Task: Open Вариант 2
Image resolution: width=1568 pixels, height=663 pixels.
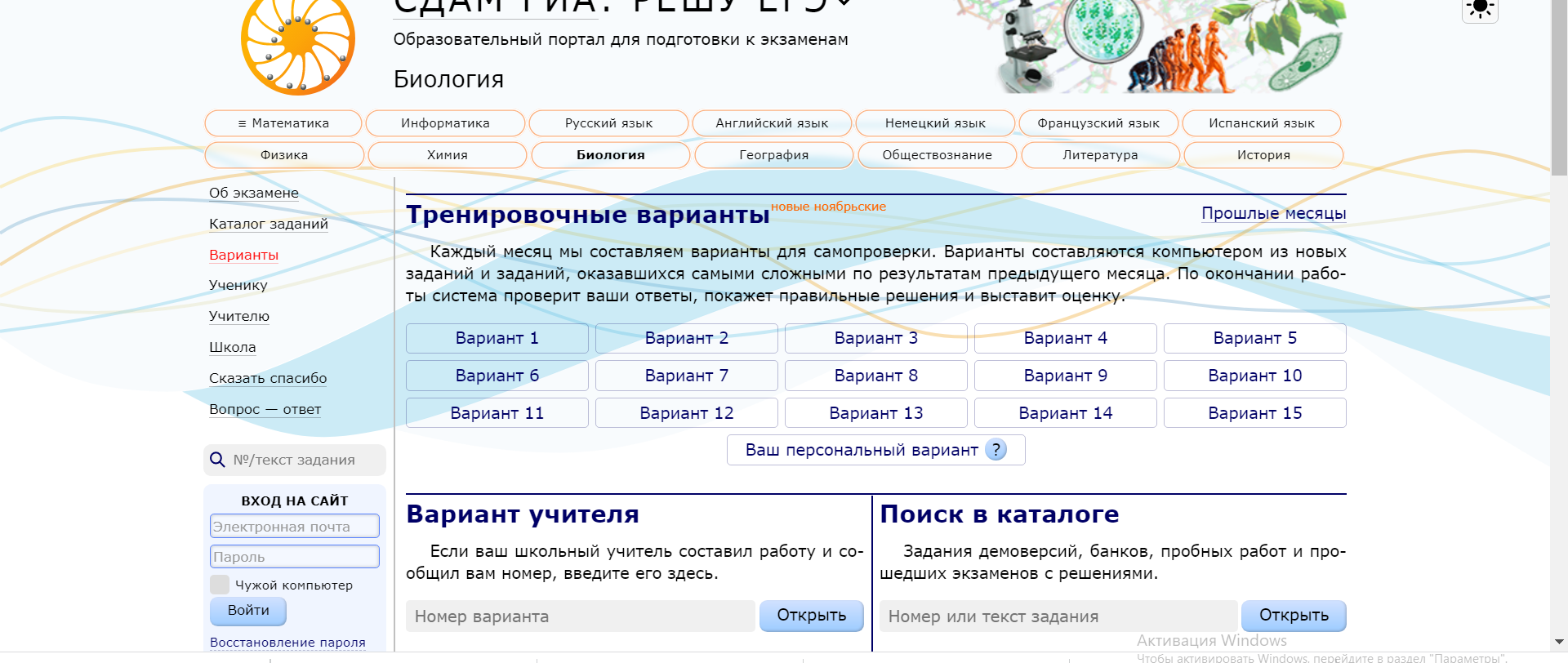Action: click(x=687, y=338)
